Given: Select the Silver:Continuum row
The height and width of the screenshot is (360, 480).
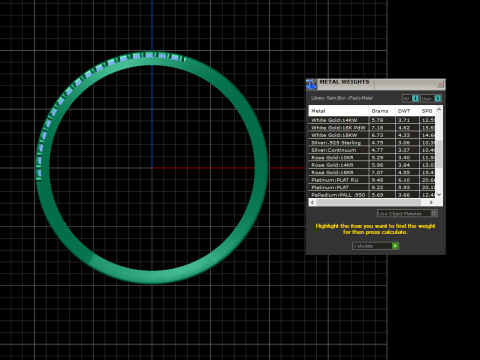Looking at the screenshot, I should [372, 150].
